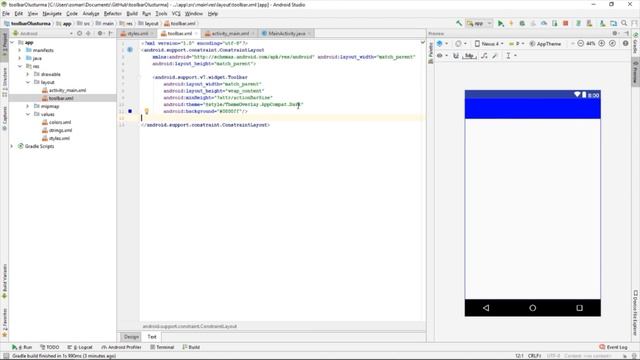The width and height of the screenshot is (640, 360).
Task: Toggle the Device File Explorer panel
Action: pyautogui.click(x=636, y=312)
